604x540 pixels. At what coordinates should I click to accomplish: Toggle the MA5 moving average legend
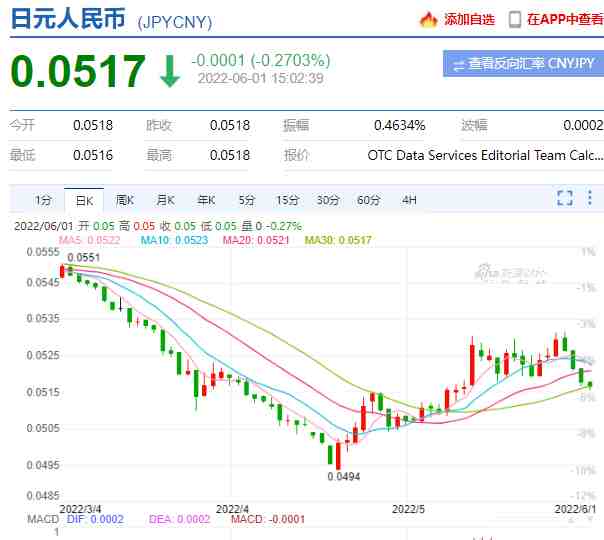click(x=89, y=240)
